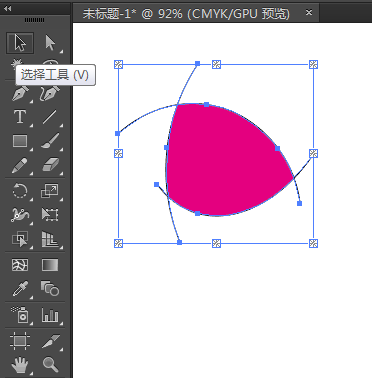Choose the Pen tool

click(20, 93)
